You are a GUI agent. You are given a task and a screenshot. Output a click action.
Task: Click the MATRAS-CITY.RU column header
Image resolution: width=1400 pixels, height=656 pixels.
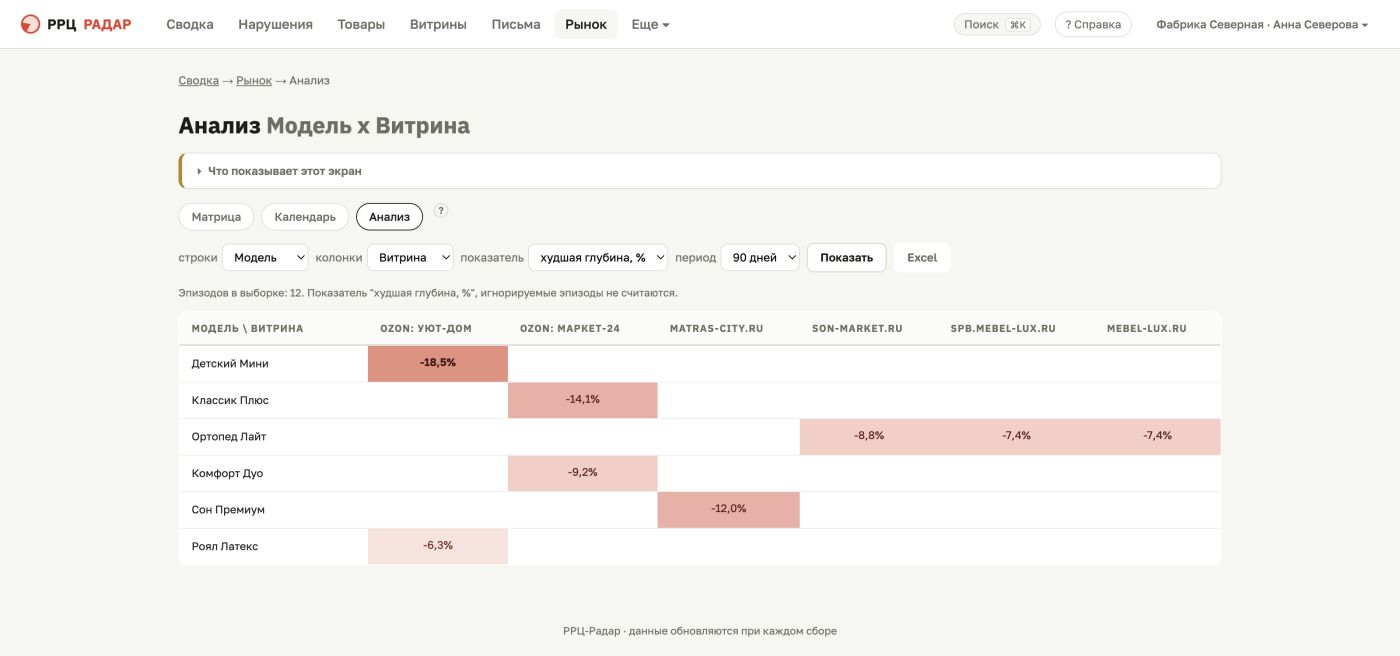(x=717, y=329)
